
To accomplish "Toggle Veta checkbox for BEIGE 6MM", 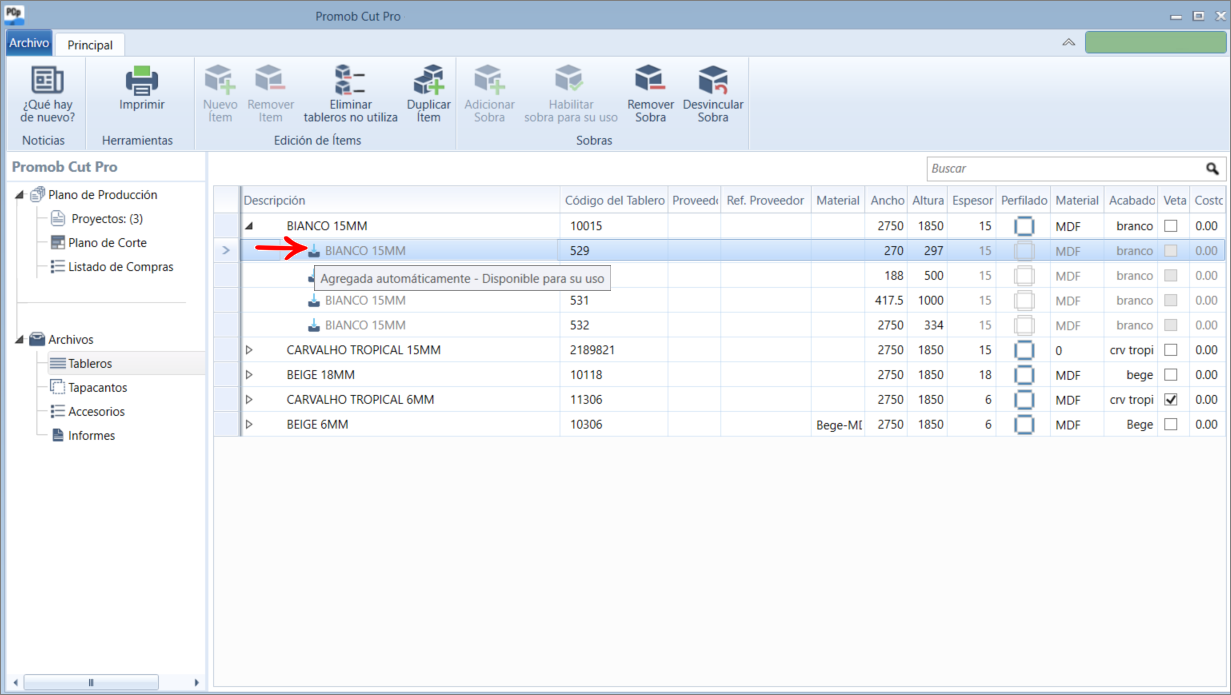I will tap(1171, 425).
